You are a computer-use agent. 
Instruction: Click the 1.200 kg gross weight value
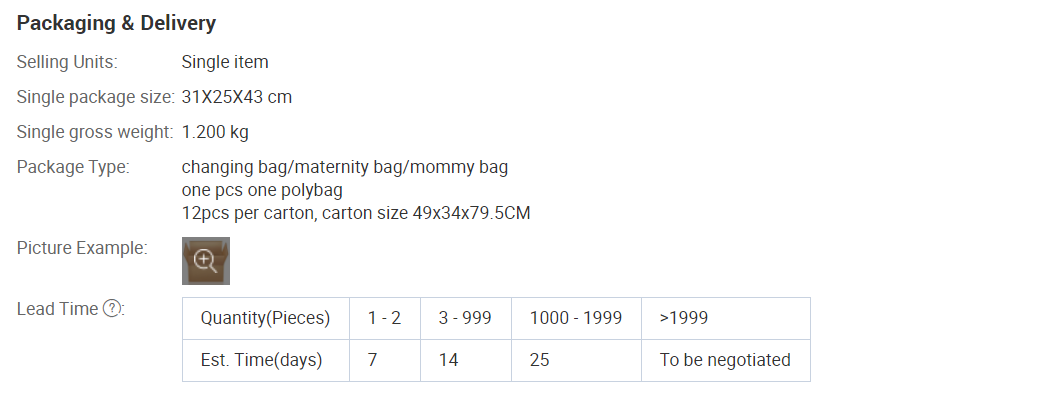click(x=215, y=132)
